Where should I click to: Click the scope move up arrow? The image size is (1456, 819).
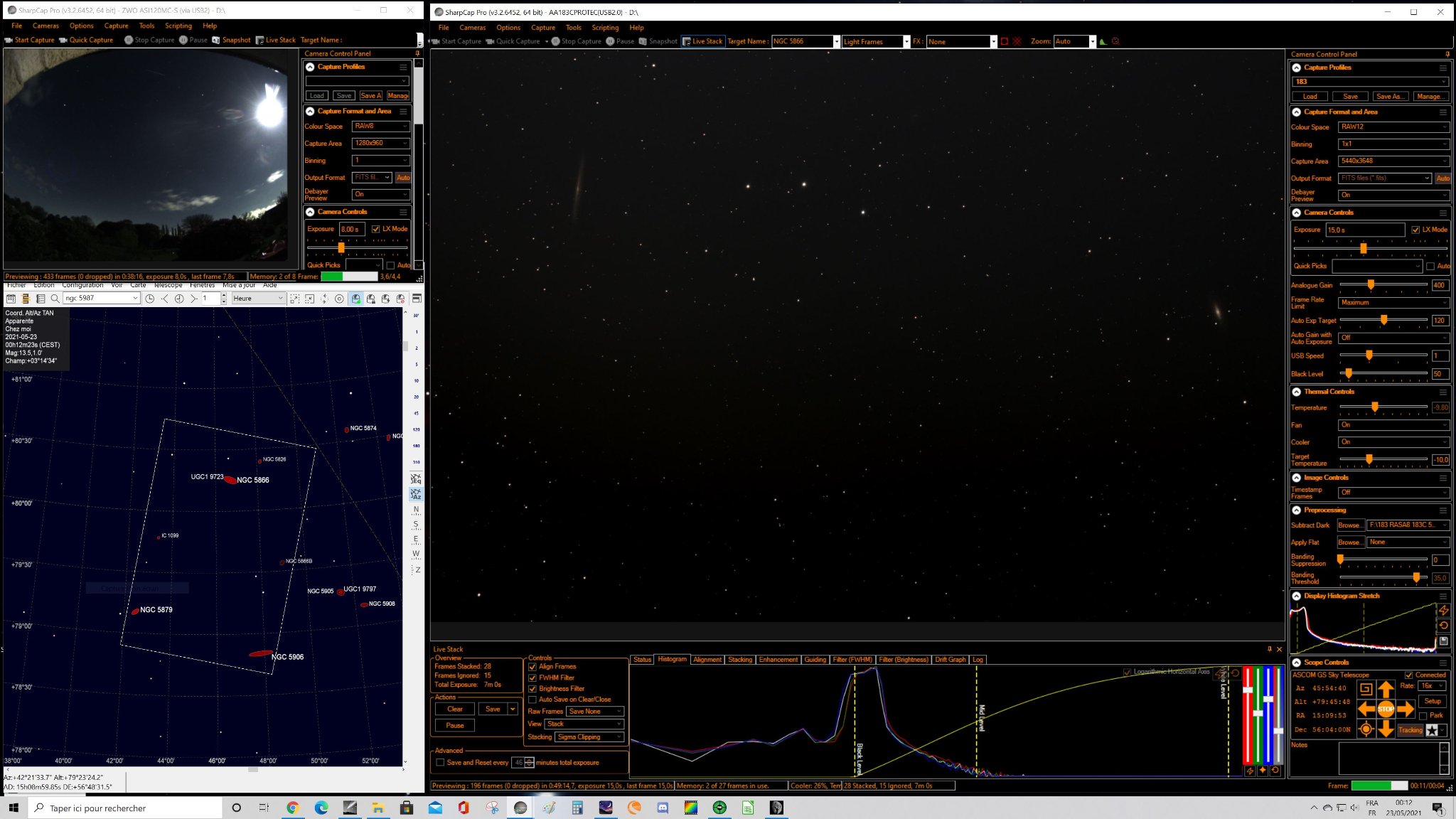tap(1386, 688)
